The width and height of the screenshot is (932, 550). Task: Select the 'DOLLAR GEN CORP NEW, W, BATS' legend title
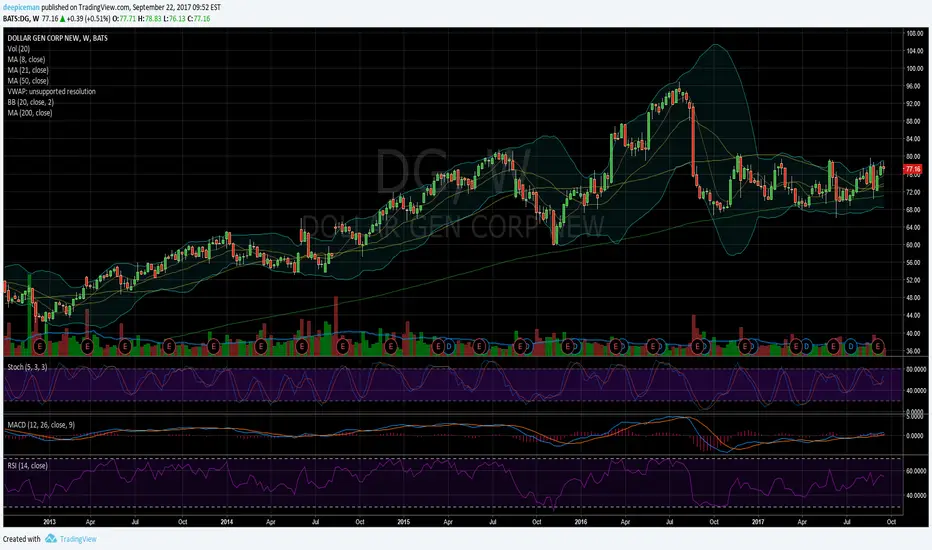coord(58,38)
